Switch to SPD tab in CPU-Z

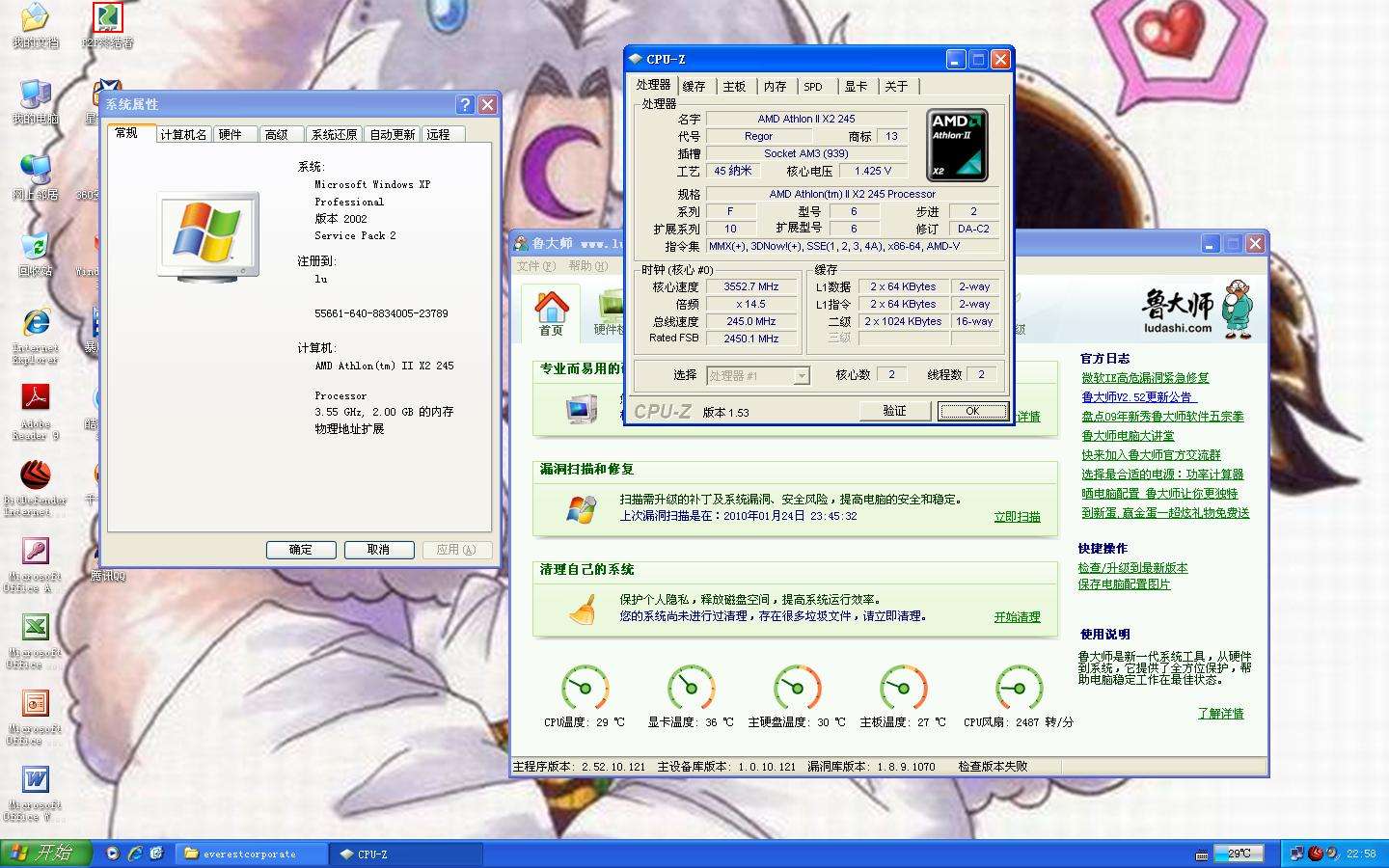pos(814,87)
